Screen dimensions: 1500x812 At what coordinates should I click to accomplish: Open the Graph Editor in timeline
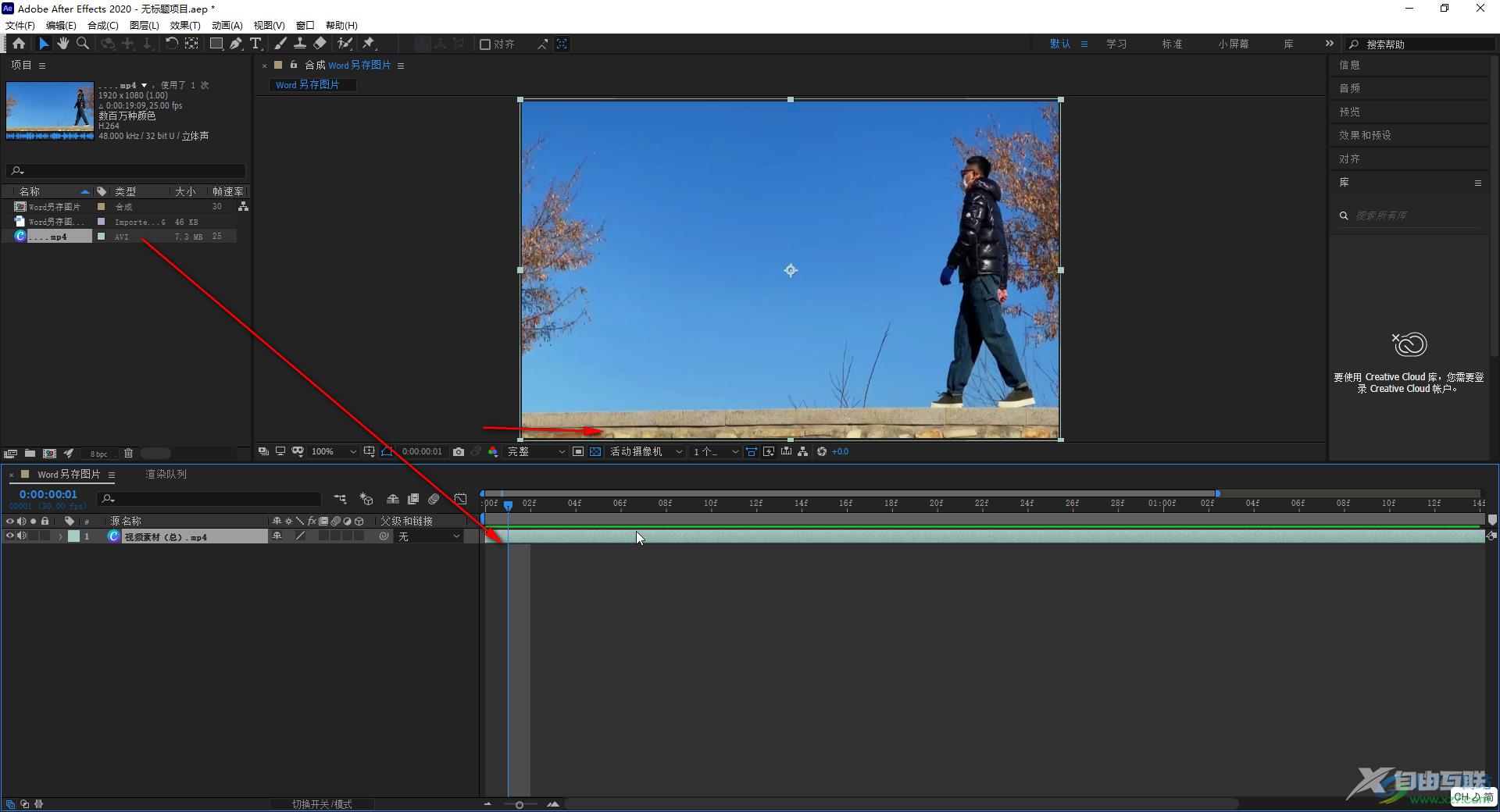460,499
